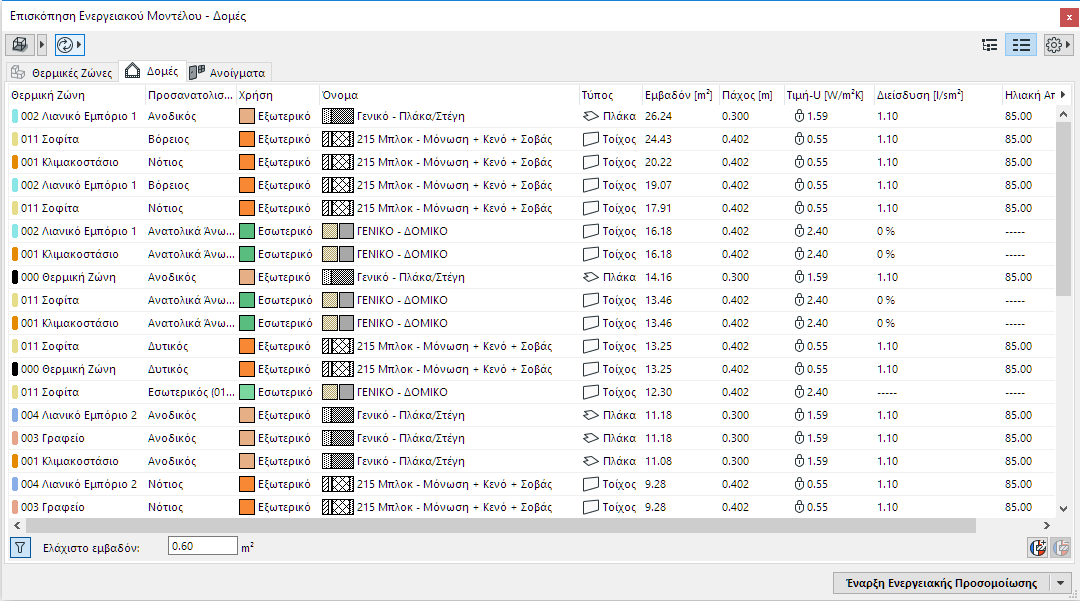
Task: Click blue swatch of 004 Λιανικό Εμπόριο 2 Ανοδικός
Action: [15, 415]
